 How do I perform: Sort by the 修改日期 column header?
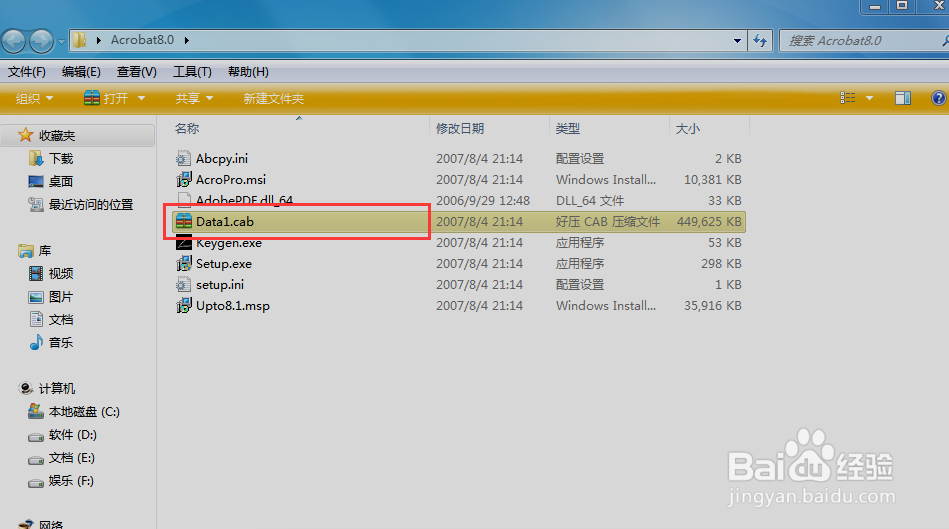460,128
